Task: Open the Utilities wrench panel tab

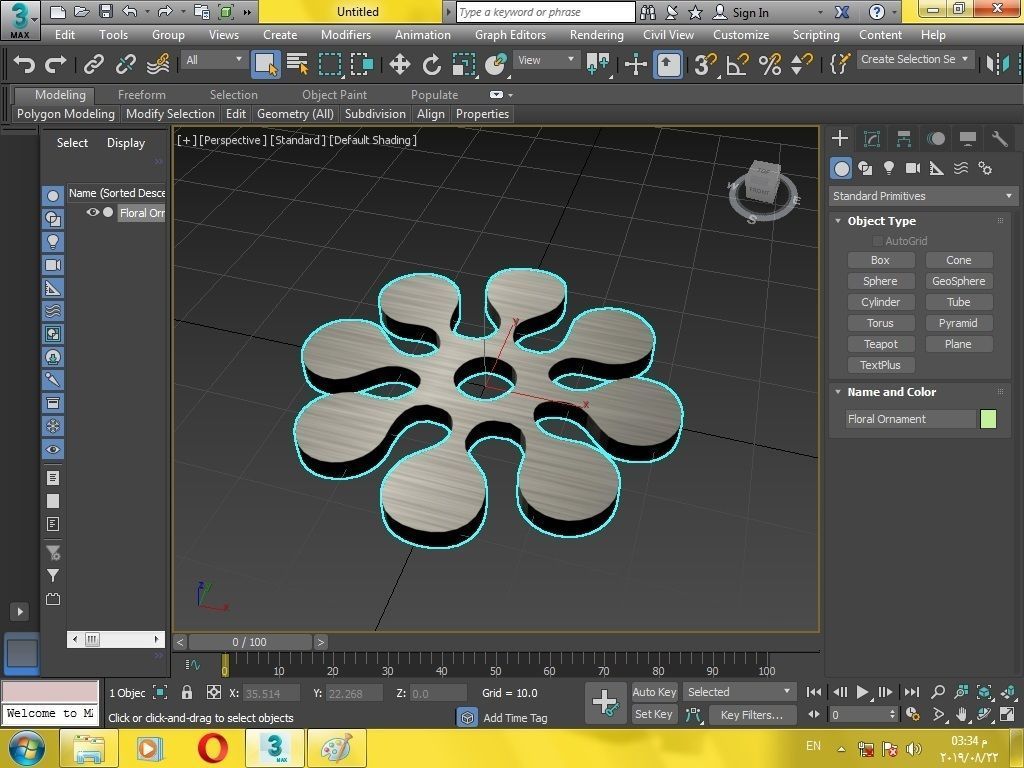Action: (999, 138)
